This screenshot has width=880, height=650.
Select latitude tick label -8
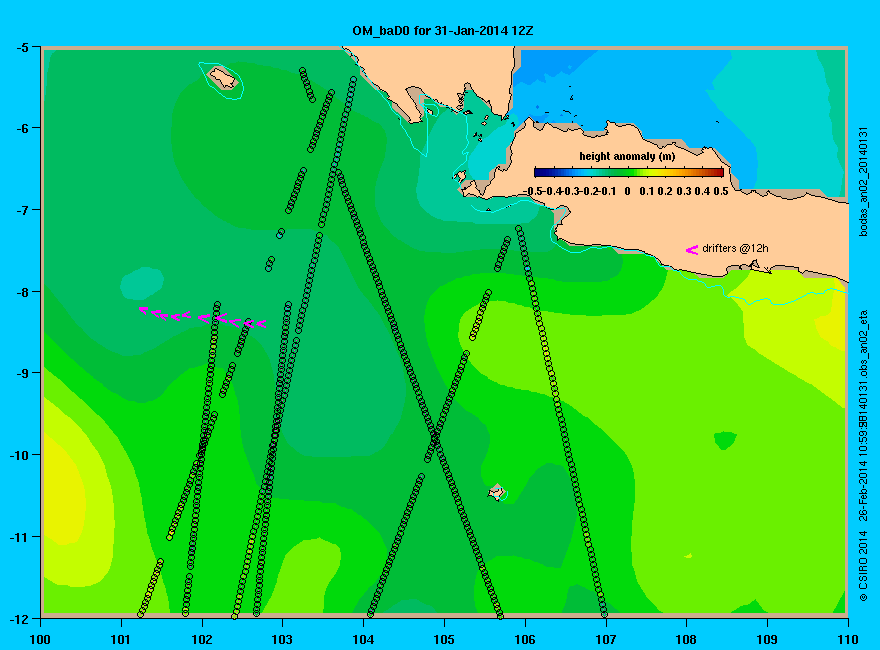coord(22,292)
